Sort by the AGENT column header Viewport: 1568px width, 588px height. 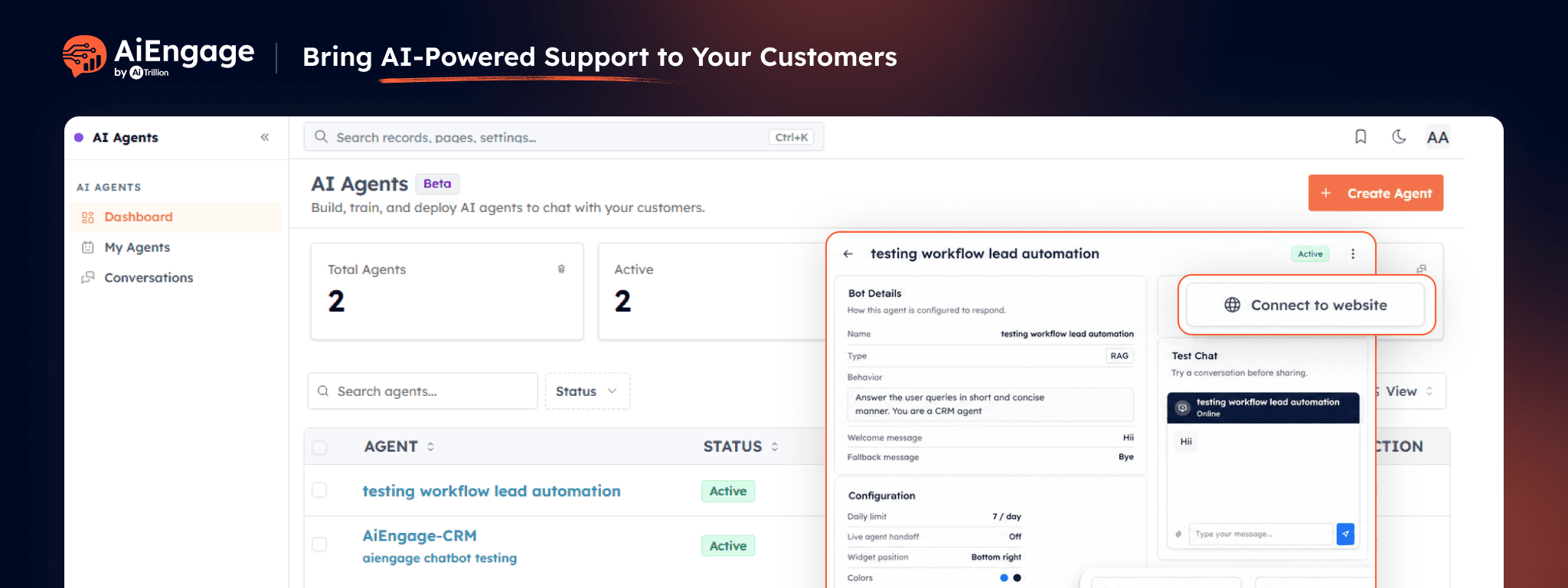pos(399,446)
